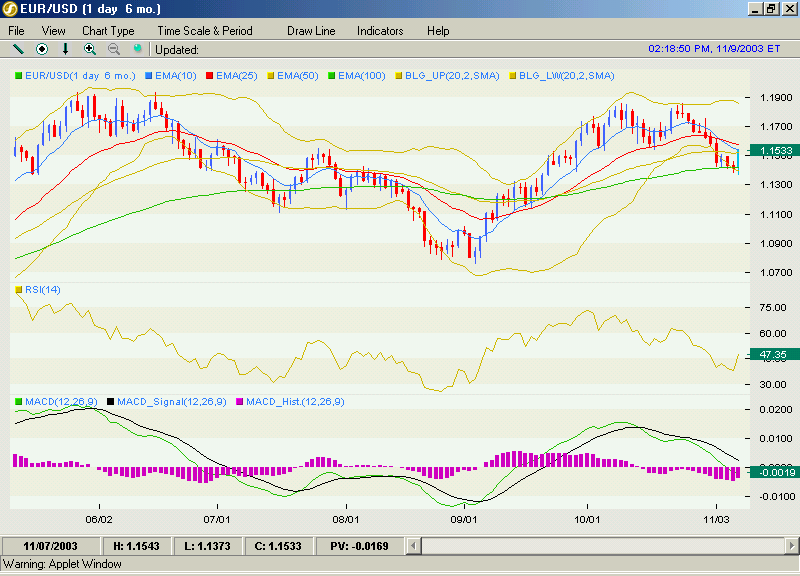Open the Indicators menu
This screenshot has height=576, width=800.
click(380, 31)
